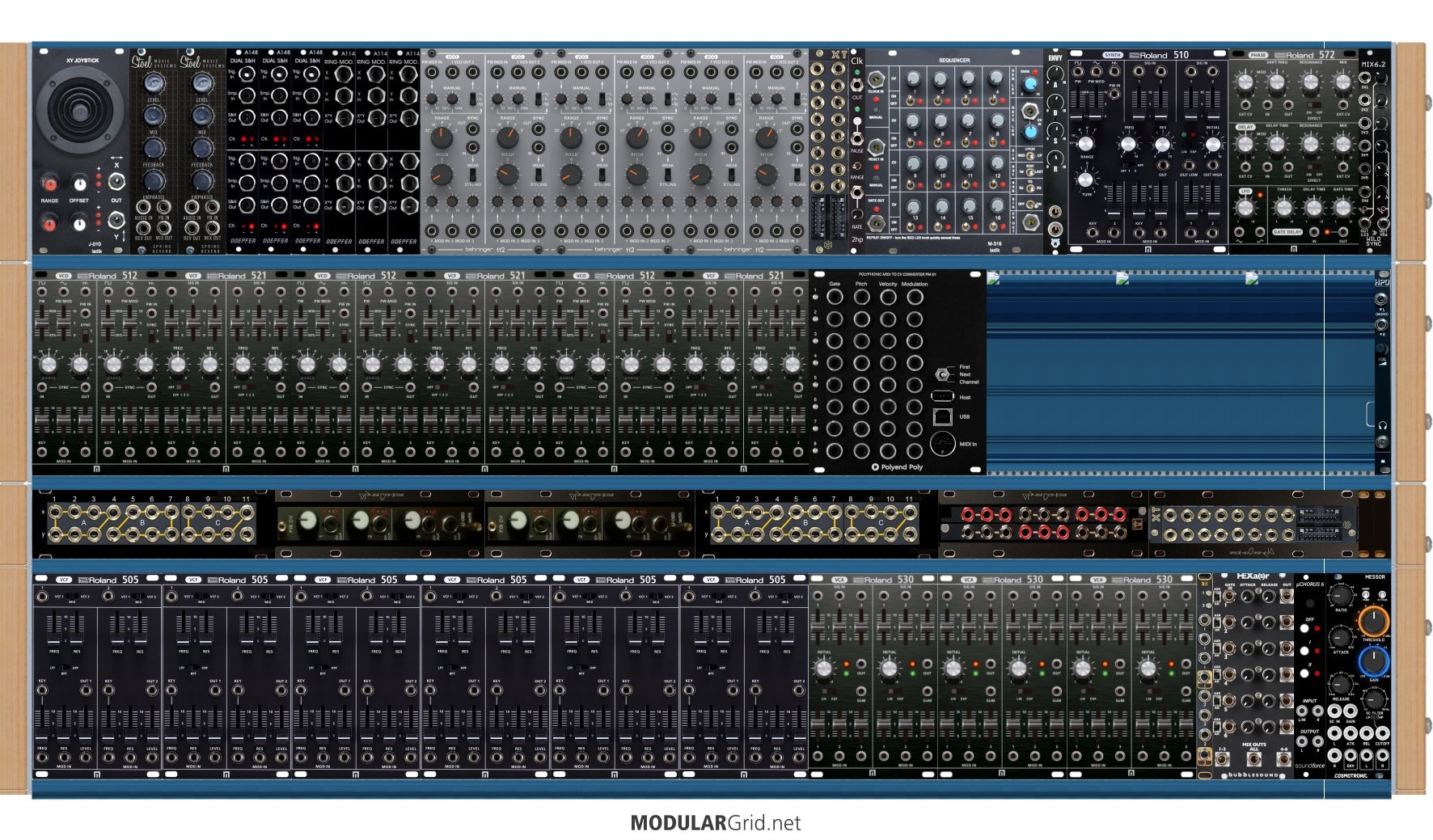1433x840 pixels.
Task: Click the IN1 jack on MIX6.2
Action: pos(1364,77)
